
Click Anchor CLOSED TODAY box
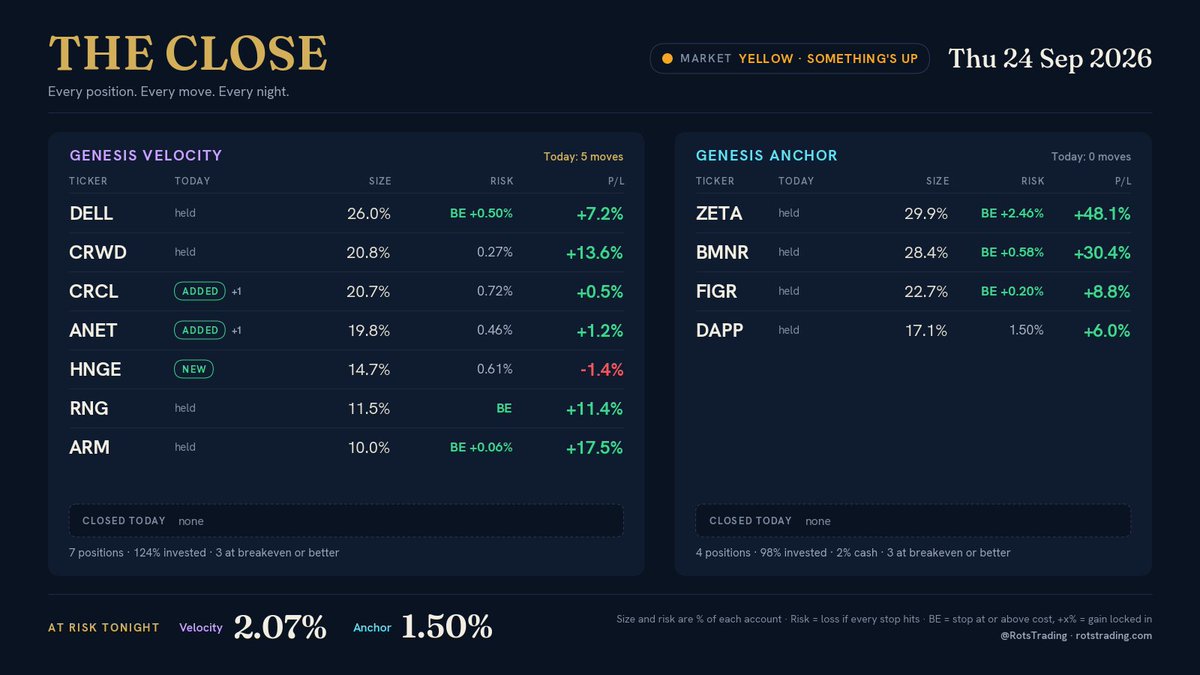click(914, 521)
